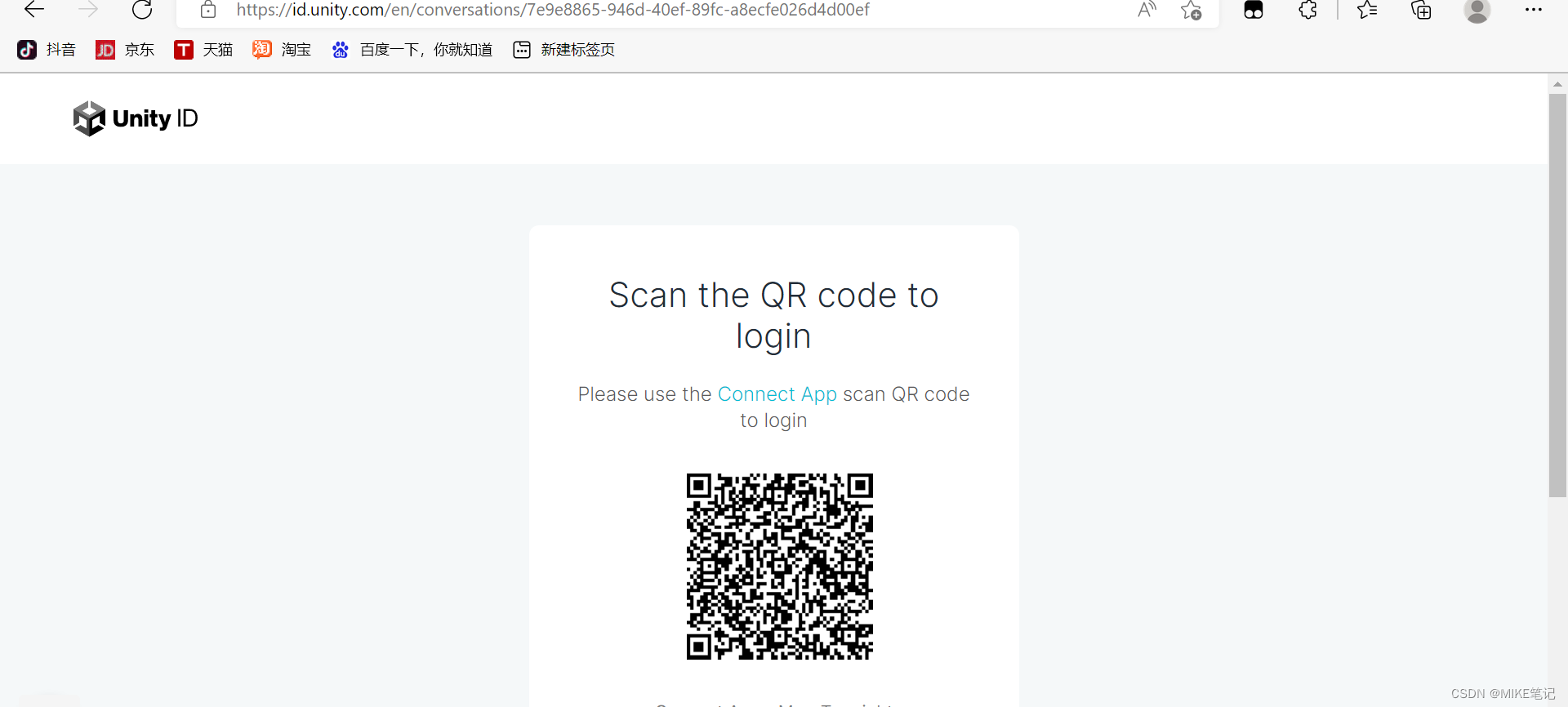1568x707 pixels.
Task: Add this page to favorites with the star icon
Action: coord(1191,10)
